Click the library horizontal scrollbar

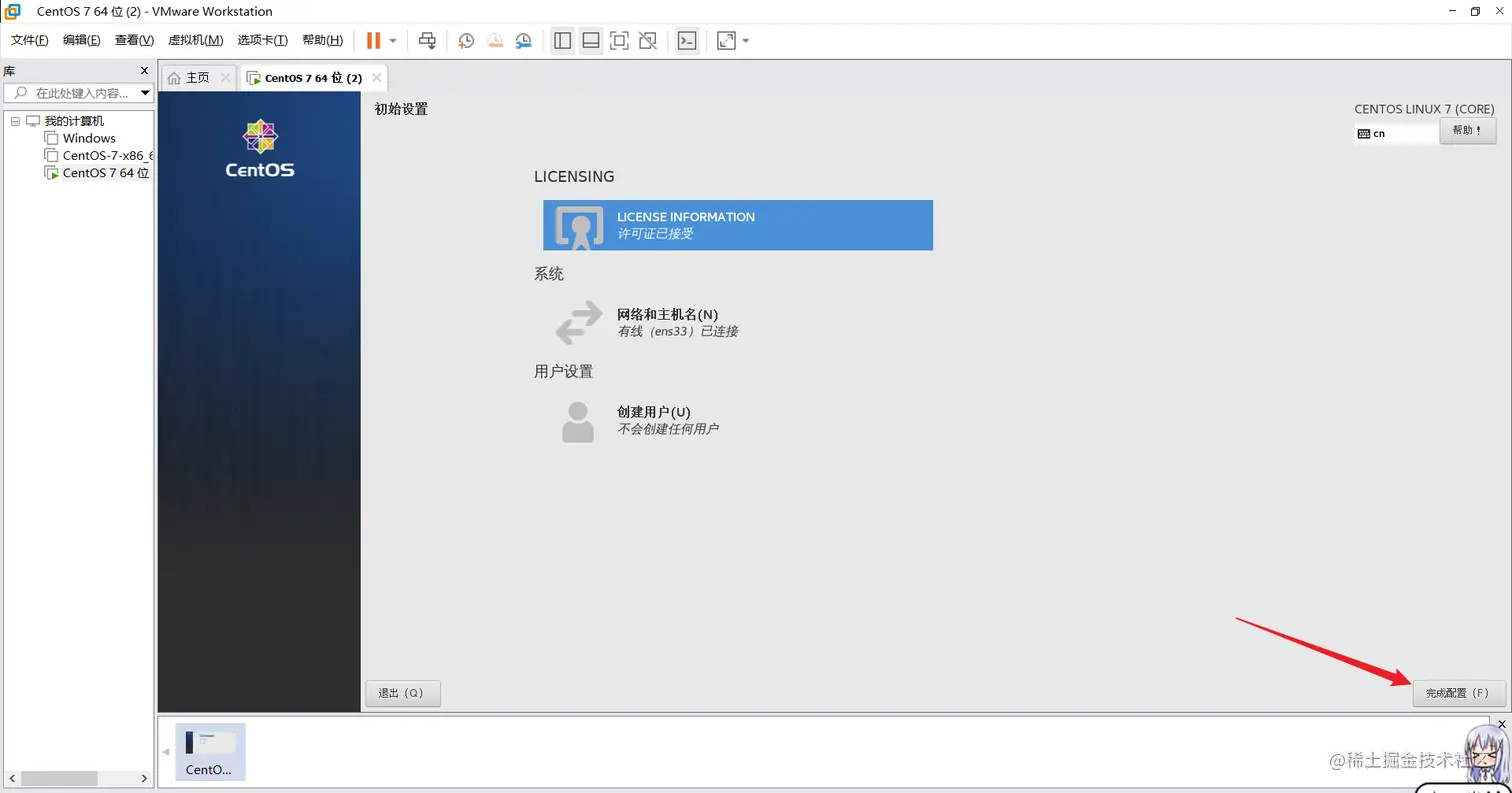click(60, 778)
